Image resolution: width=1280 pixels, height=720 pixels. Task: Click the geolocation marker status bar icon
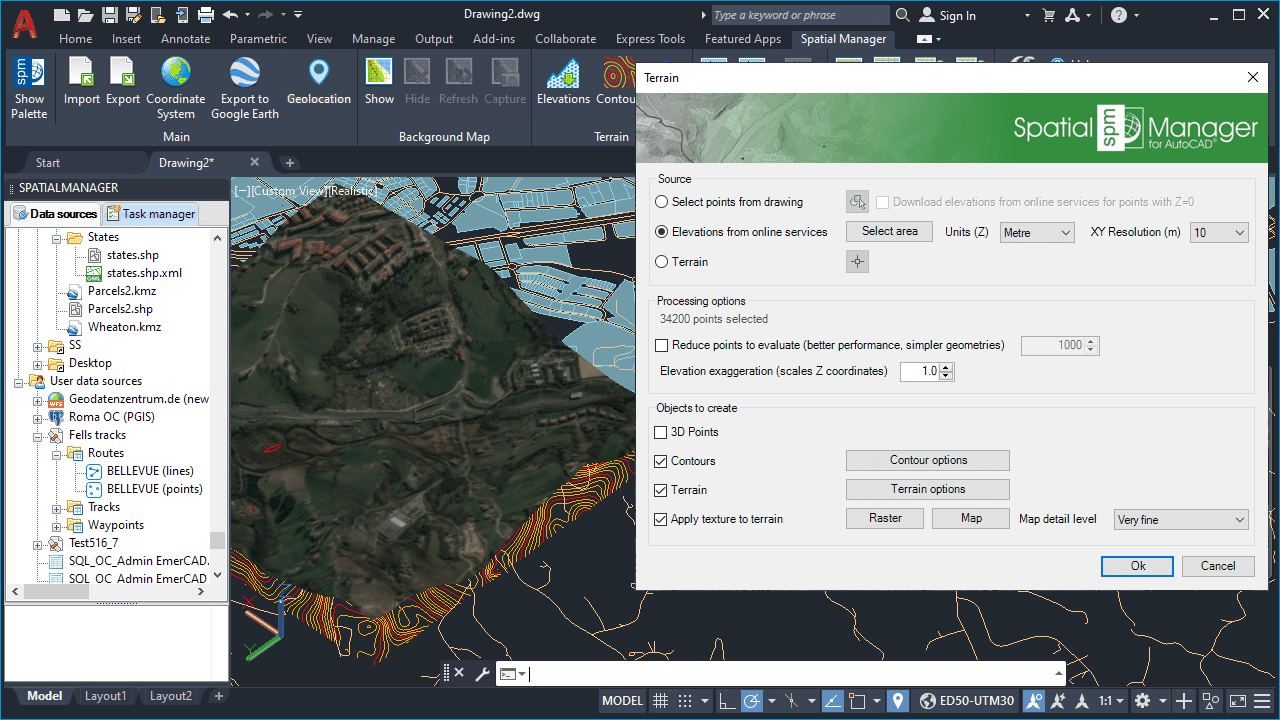point(898,701)
